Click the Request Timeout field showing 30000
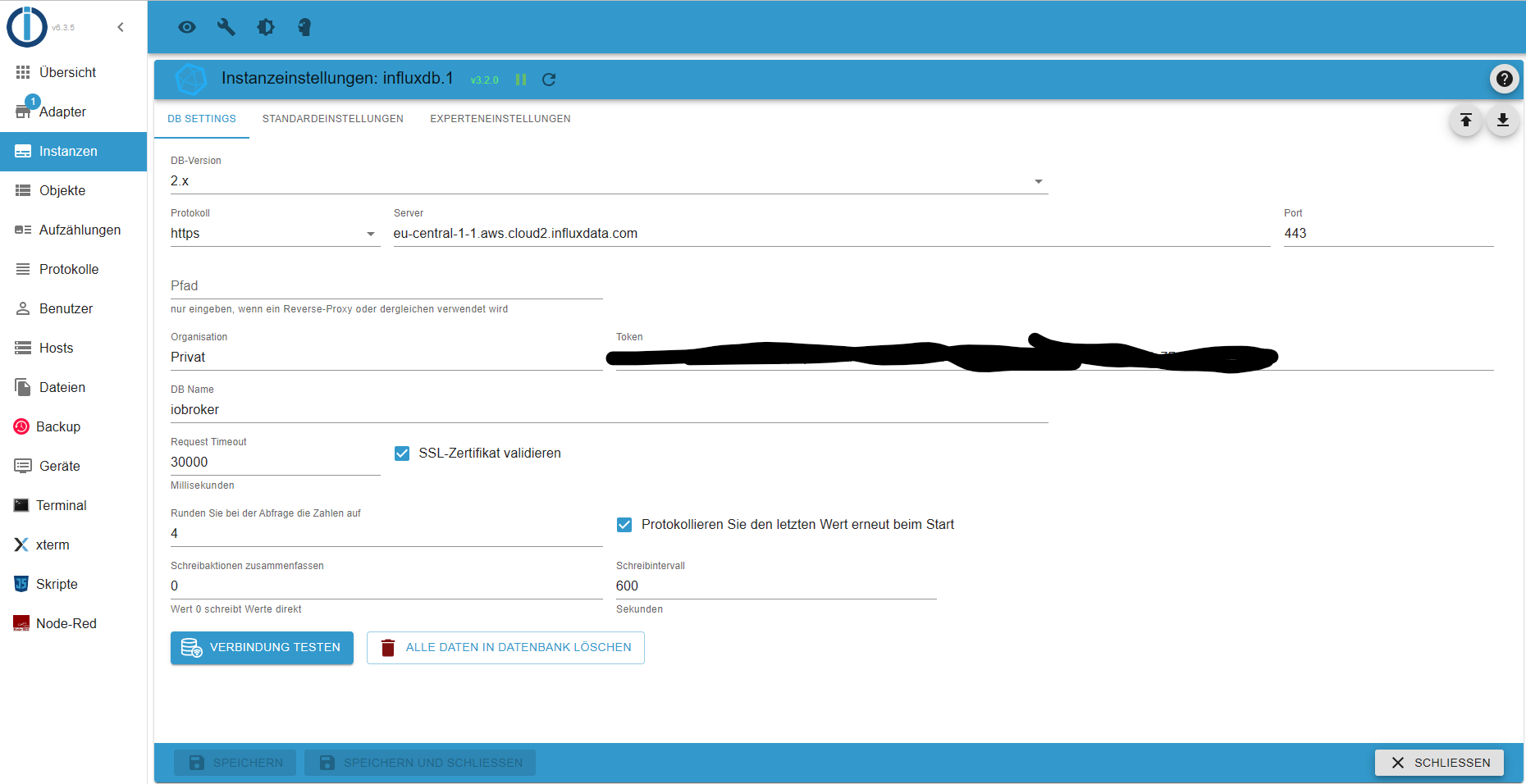The height and width of the screenshot is (784, 1526). pos(276,463)
